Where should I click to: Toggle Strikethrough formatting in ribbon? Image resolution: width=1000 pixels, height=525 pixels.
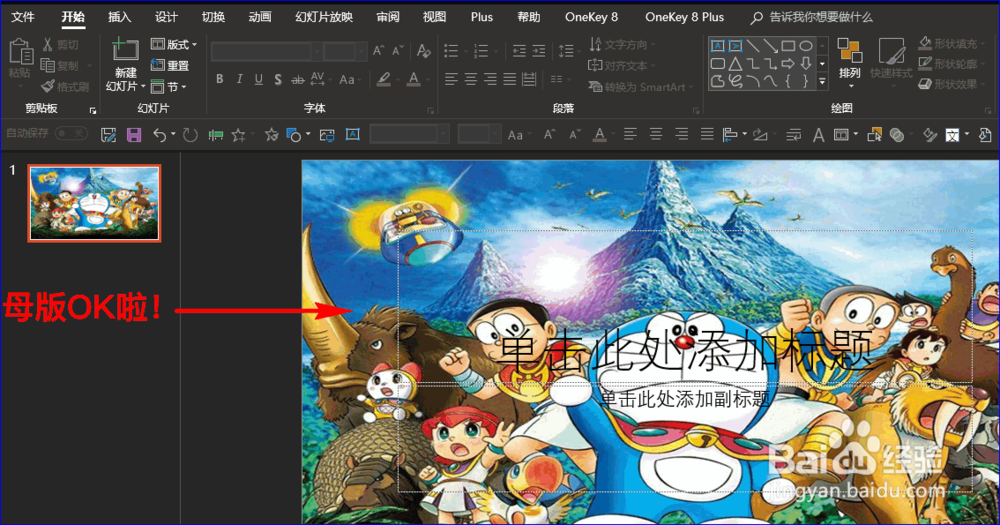pyautogui.click(x=298, y=79)
